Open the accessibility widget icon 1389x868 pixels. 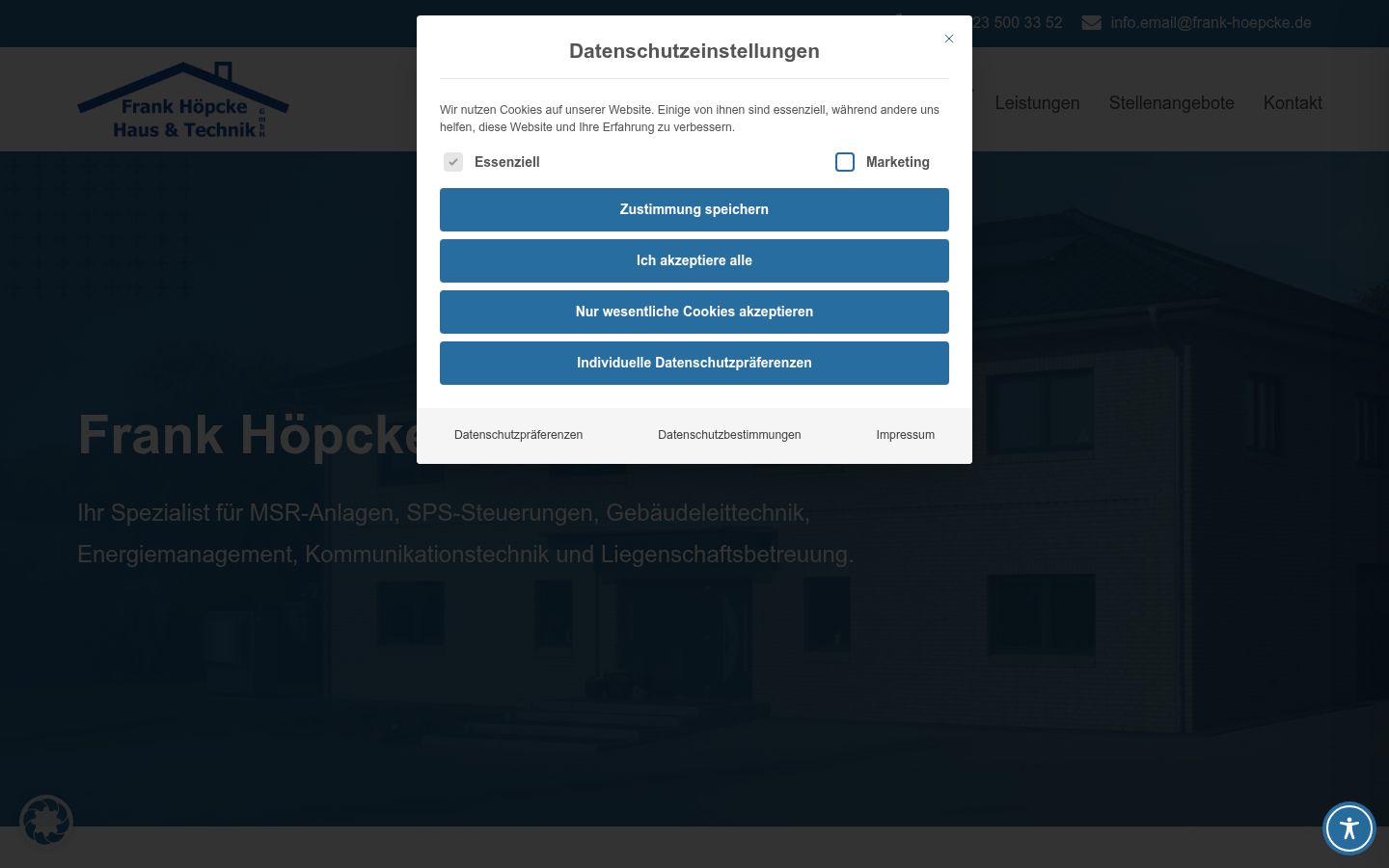1348,827
